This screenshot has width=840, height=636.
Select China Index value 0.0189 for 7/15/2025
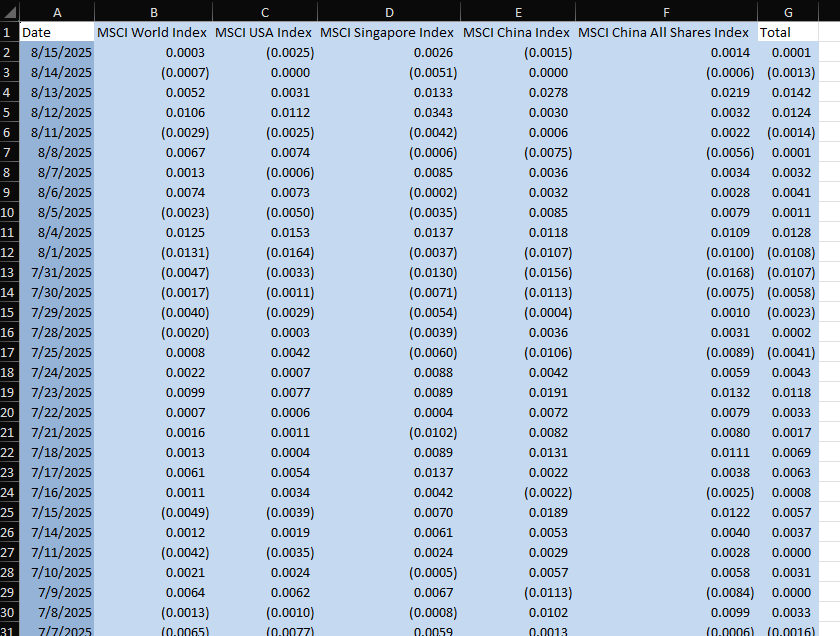(518, 512)
